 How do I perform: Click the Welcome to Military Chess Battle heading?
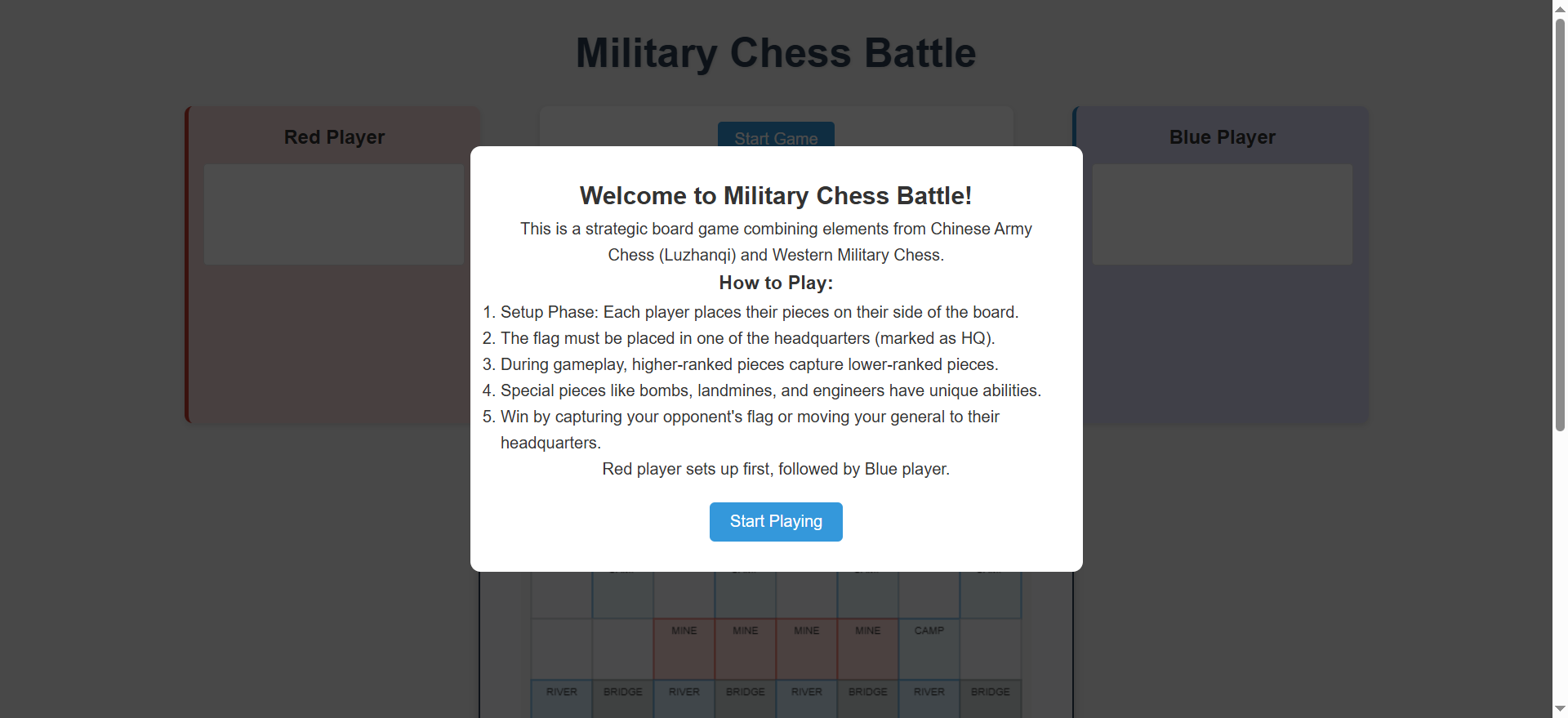point(776,196)
